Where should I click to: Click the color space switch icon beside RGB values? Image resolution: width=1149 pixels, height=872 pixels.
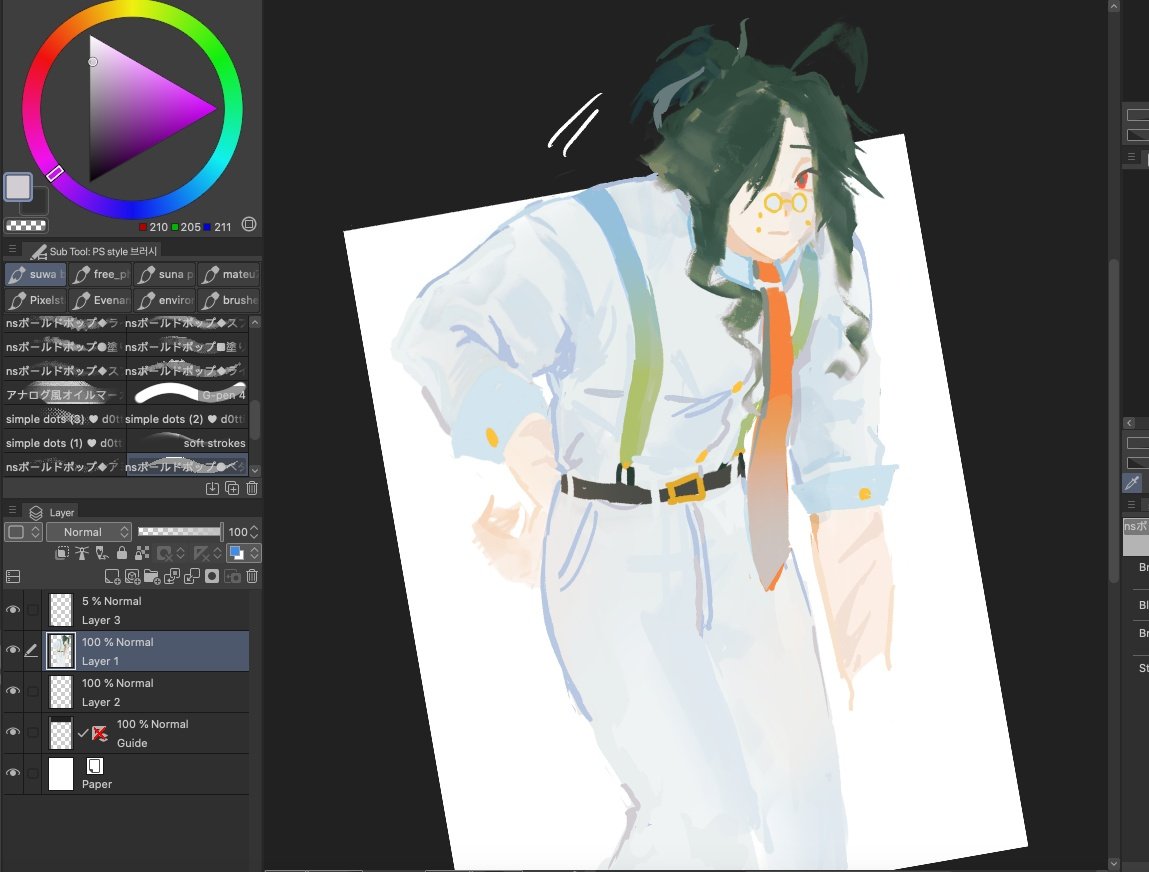tap(249, 224)
